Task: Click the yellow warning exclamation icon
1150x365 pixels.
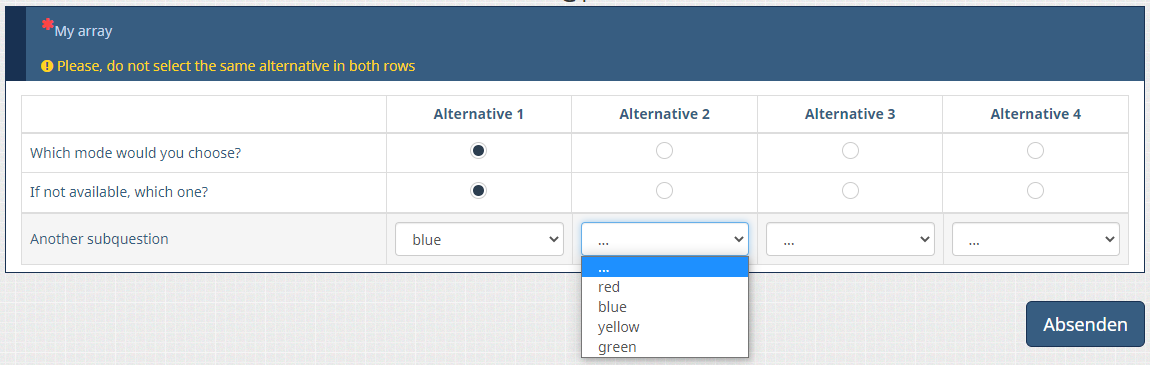Action: click(x=47, y=66)
